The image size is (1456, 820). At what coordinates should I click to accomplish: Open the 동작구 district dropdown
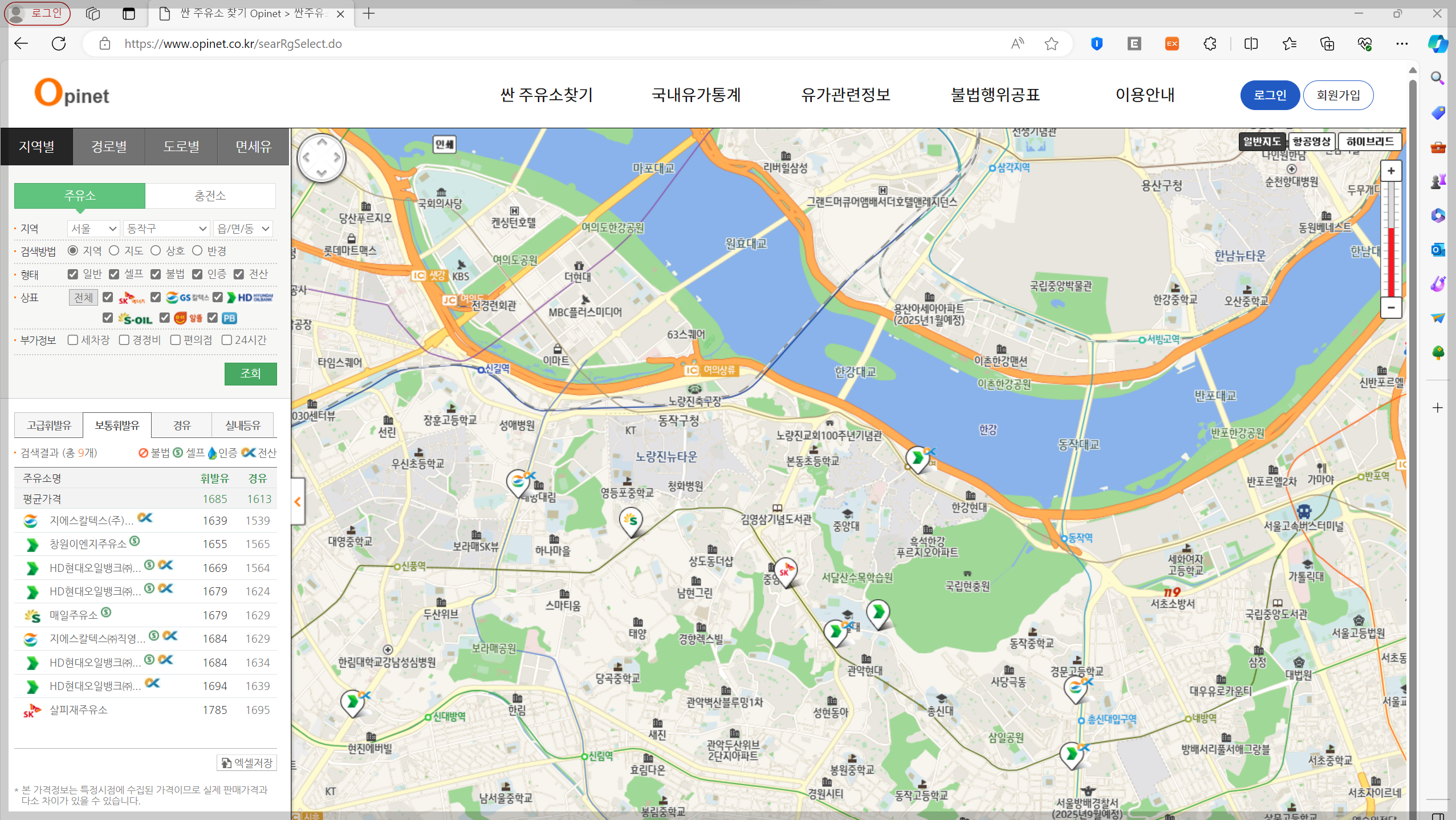click(x=166, y=229)
